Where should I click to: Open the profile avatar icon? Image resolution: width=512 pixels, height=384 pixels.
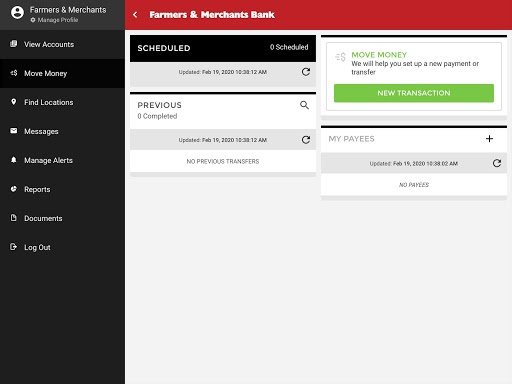coord(17,13)
